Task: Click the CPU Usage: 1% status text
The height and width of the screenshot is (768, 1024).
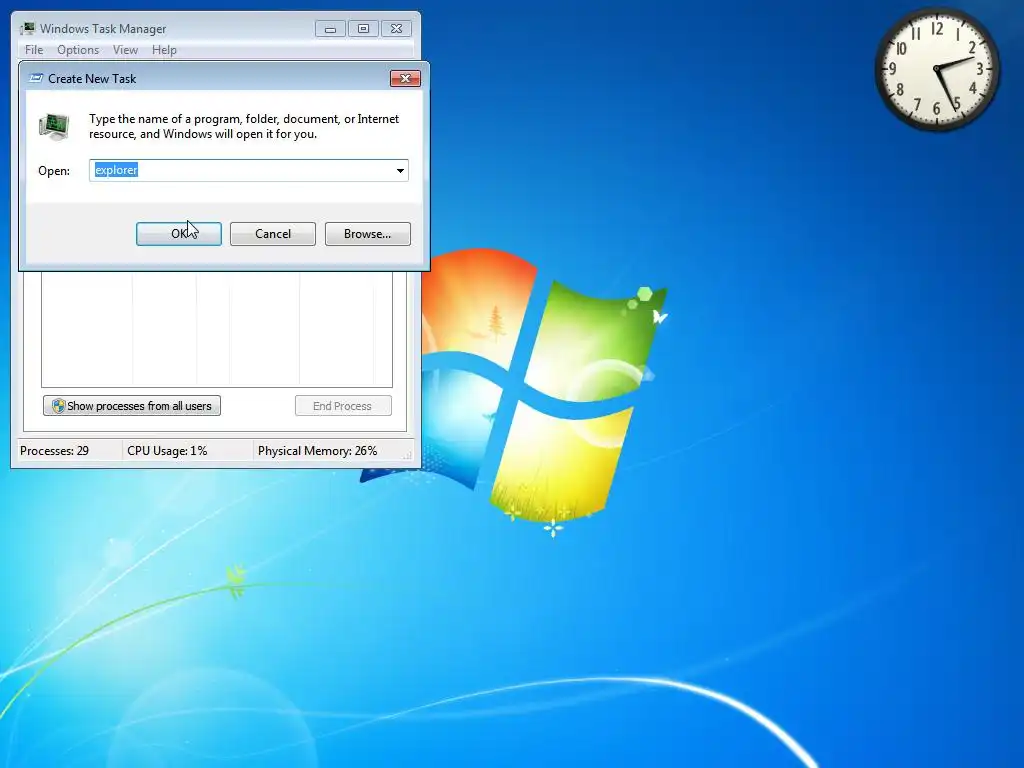Action: pyautogui.click(x=167, y=451)
